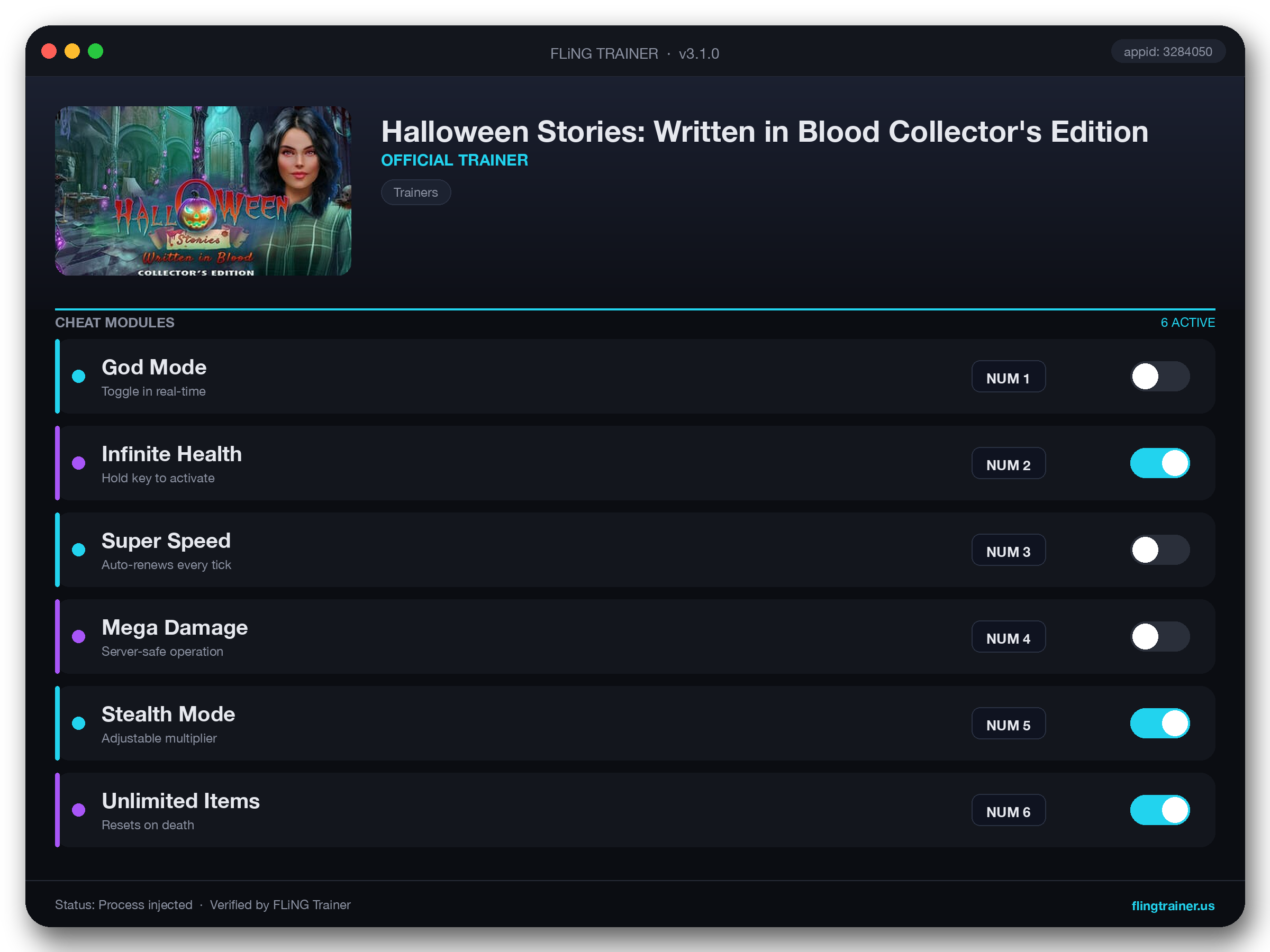
Task: Switch on the Mega Damage toggle
Action: (x=1160, y=636)
